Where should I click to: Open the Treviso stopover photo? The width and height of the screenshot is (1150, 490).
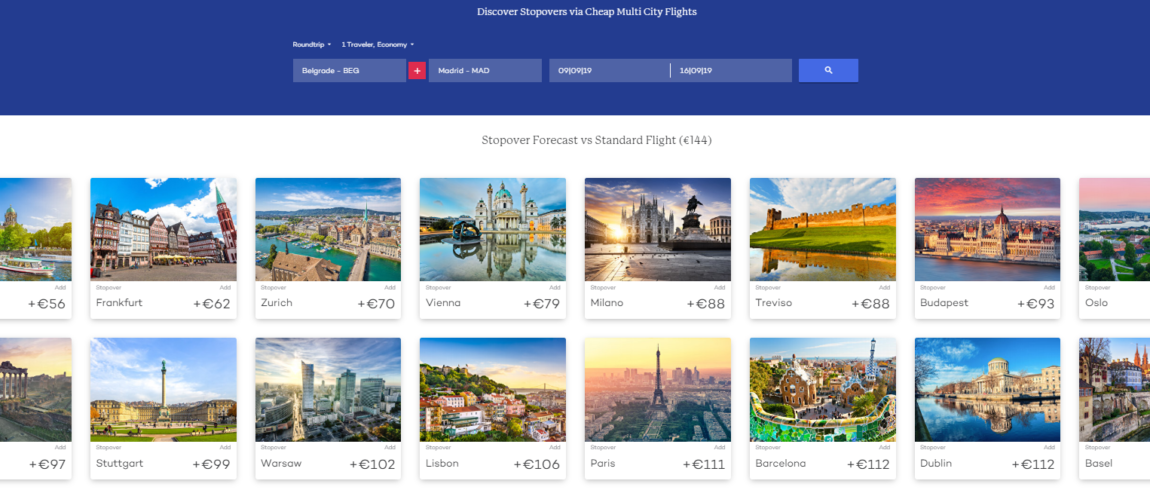823,230
